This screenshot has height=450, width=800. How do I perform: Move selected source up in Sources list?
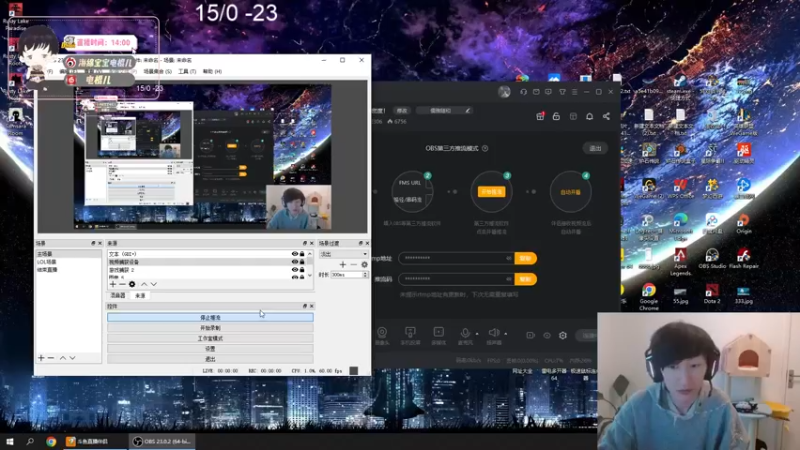tap(144, 284)
